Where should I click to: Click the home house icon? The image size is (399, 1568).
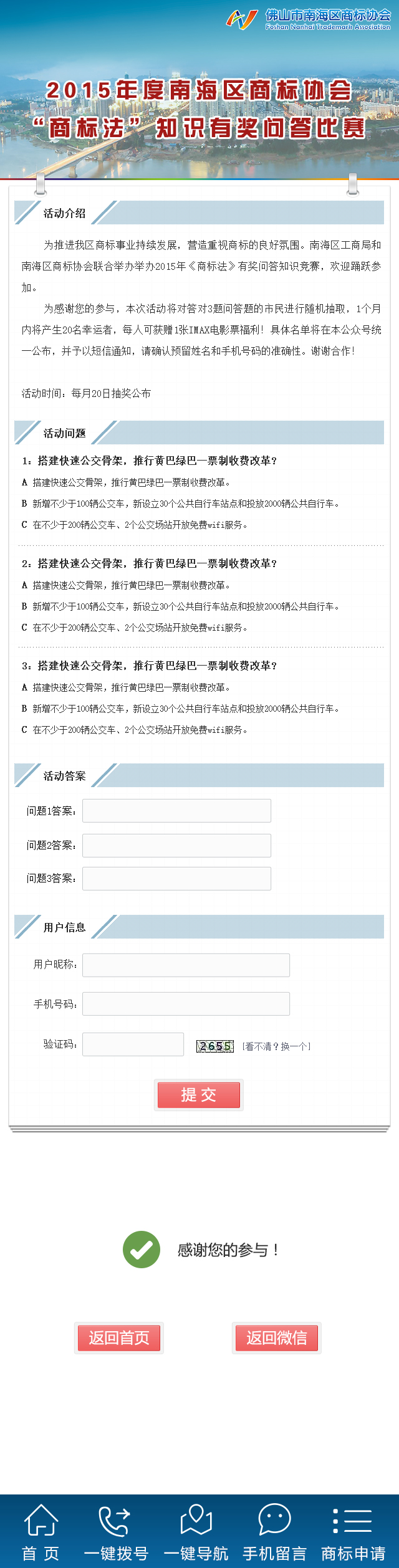[x=41, y=1520]
